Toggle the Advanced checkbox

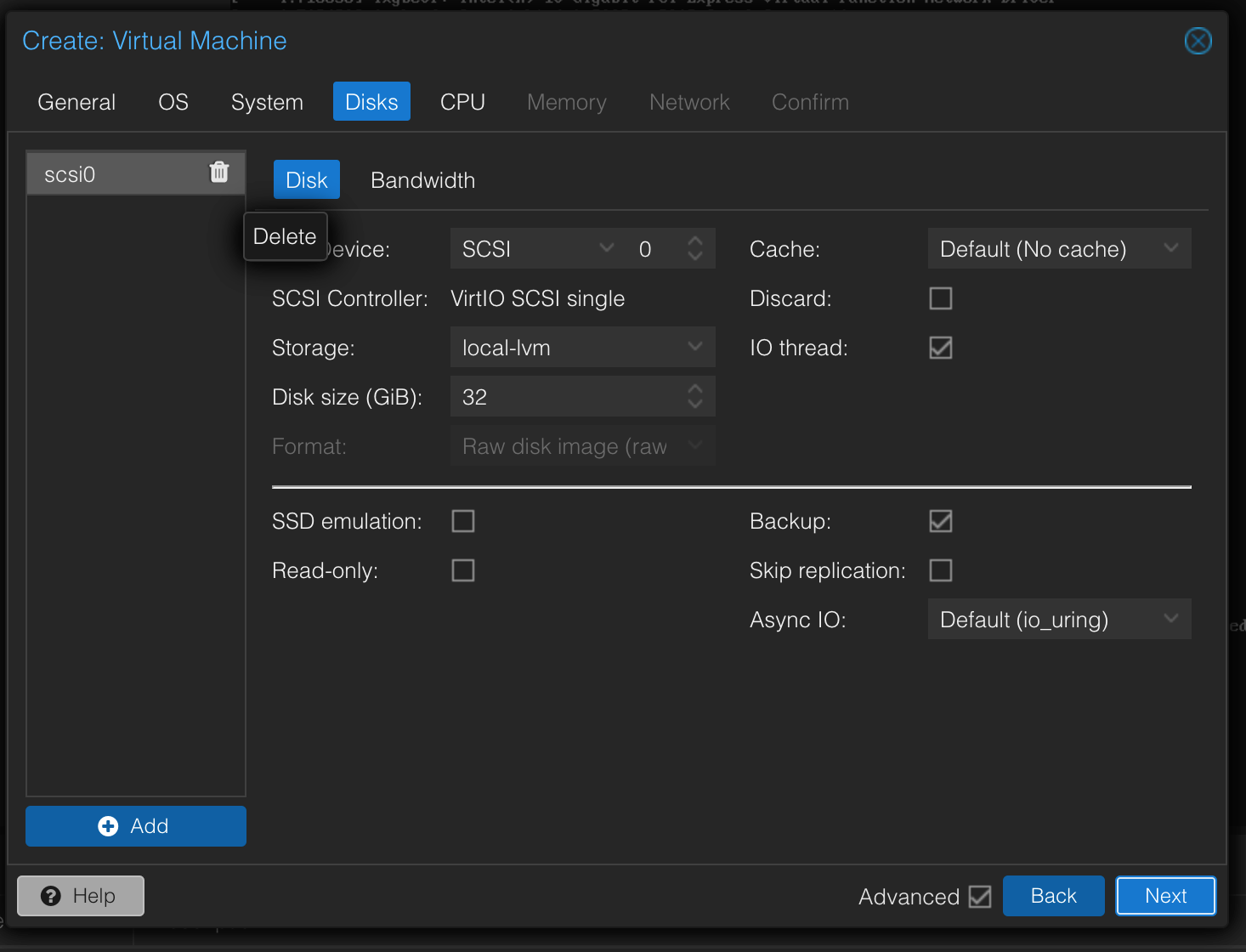point(980,897)
